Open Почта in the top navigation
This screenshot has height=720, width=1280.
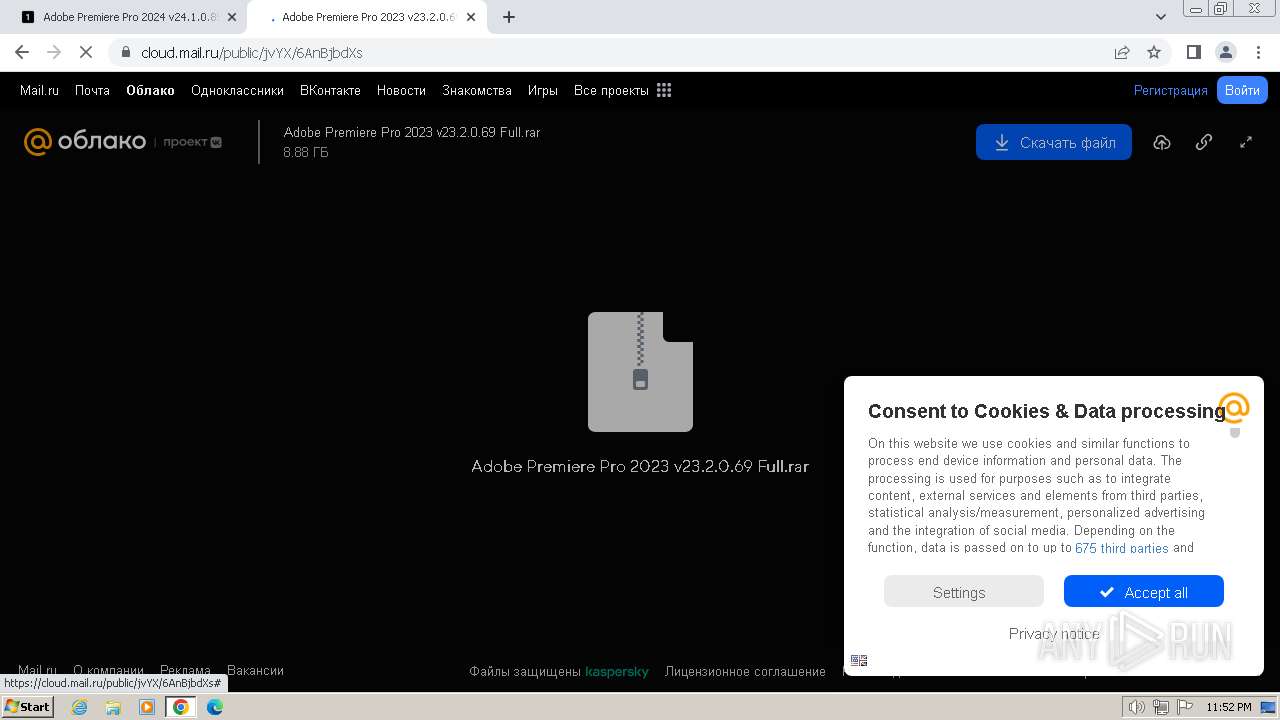(x=92, y=90)
